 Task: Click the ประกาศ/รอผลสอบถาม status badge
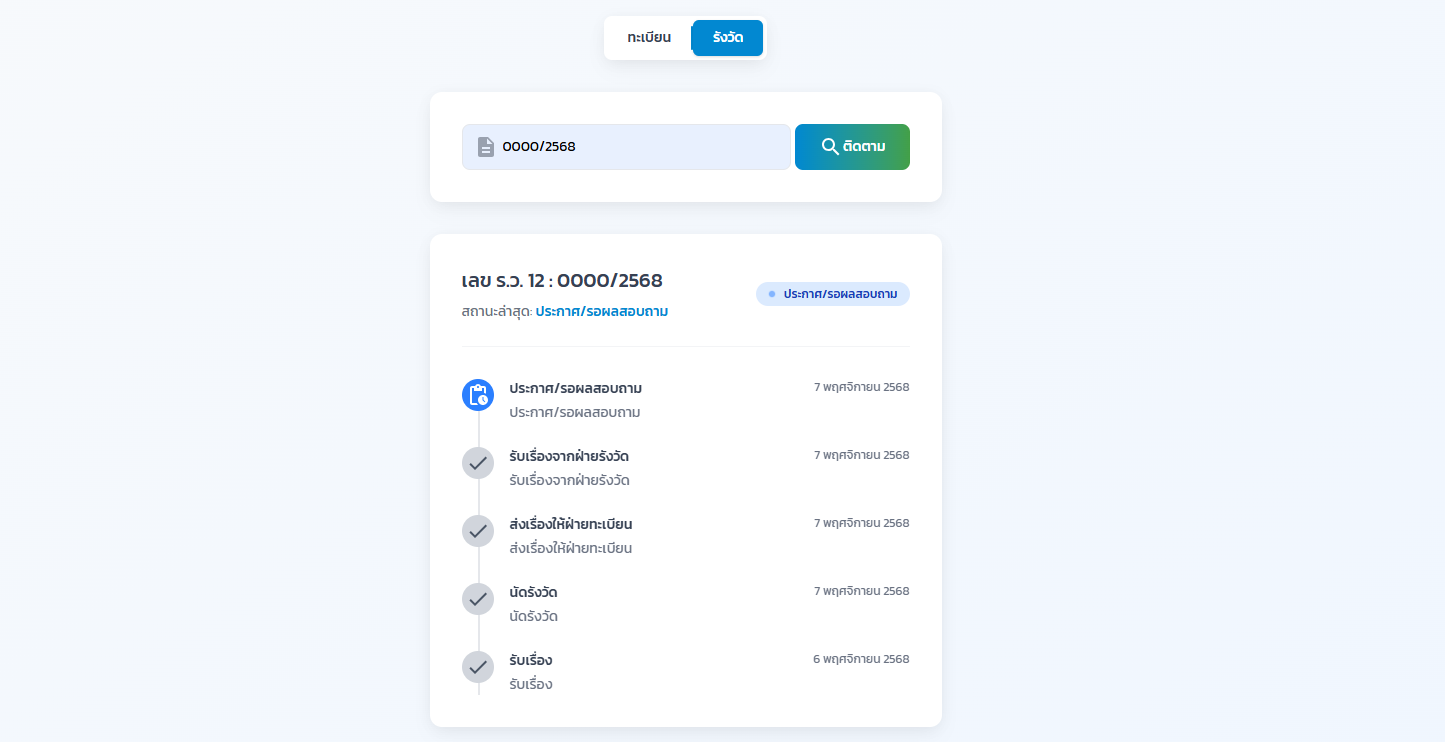click(x=833, y=294)
